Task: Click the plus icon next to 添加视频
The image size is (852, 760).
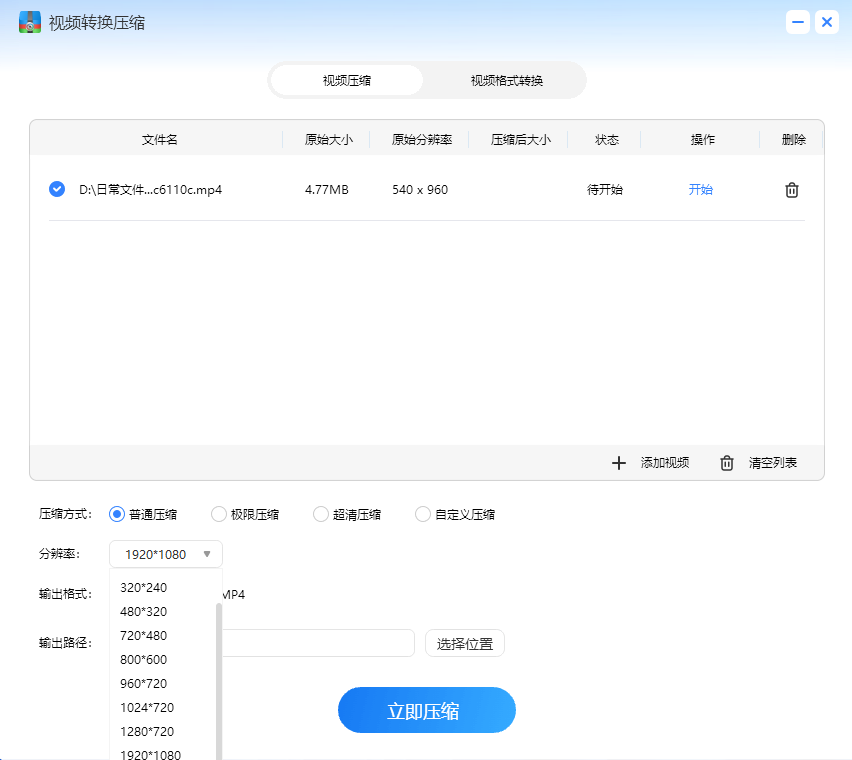Action: point(619,463)
